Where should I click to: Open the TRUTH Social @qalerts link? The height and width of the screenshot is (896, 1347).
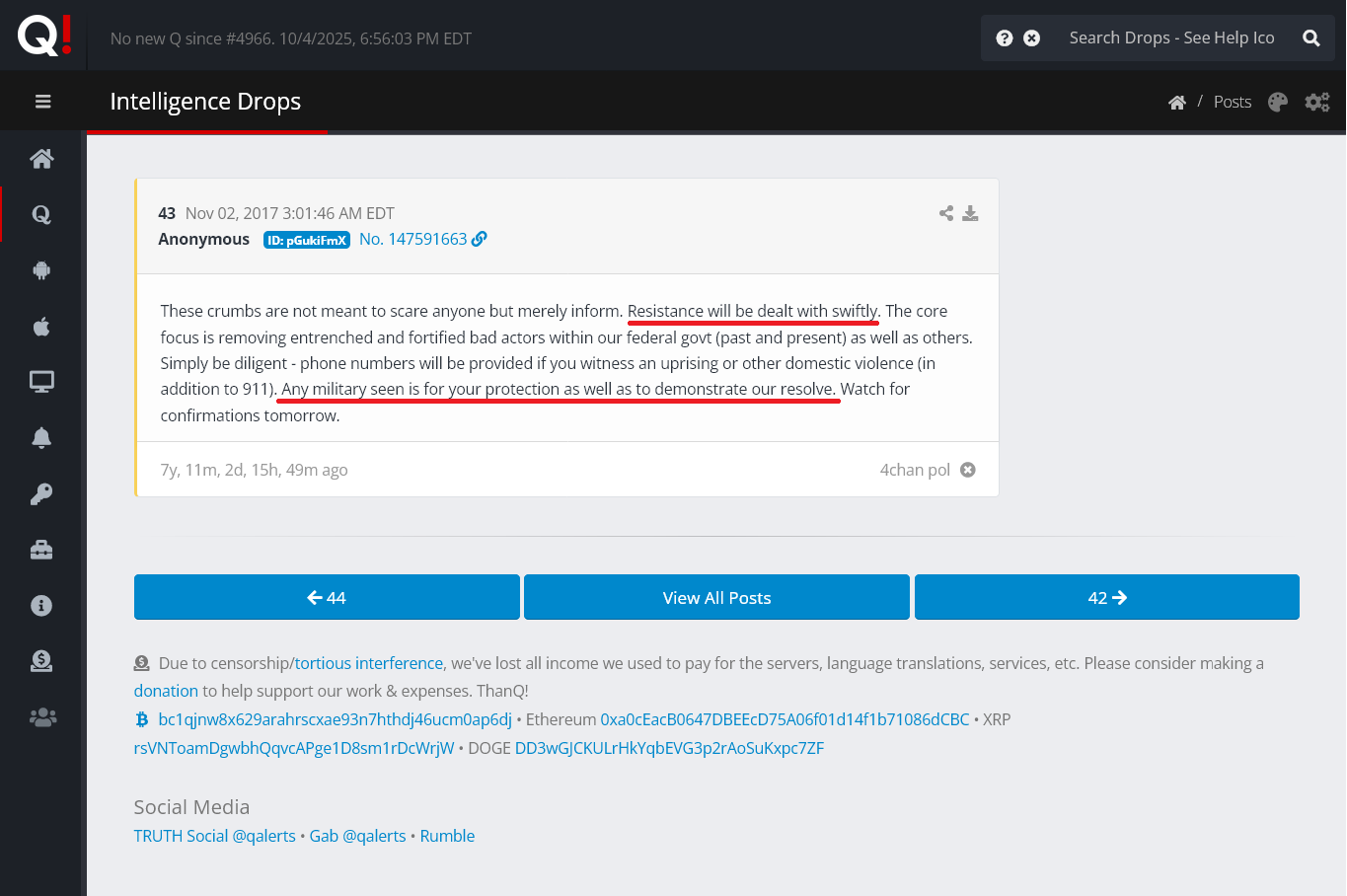coord(214,836)
